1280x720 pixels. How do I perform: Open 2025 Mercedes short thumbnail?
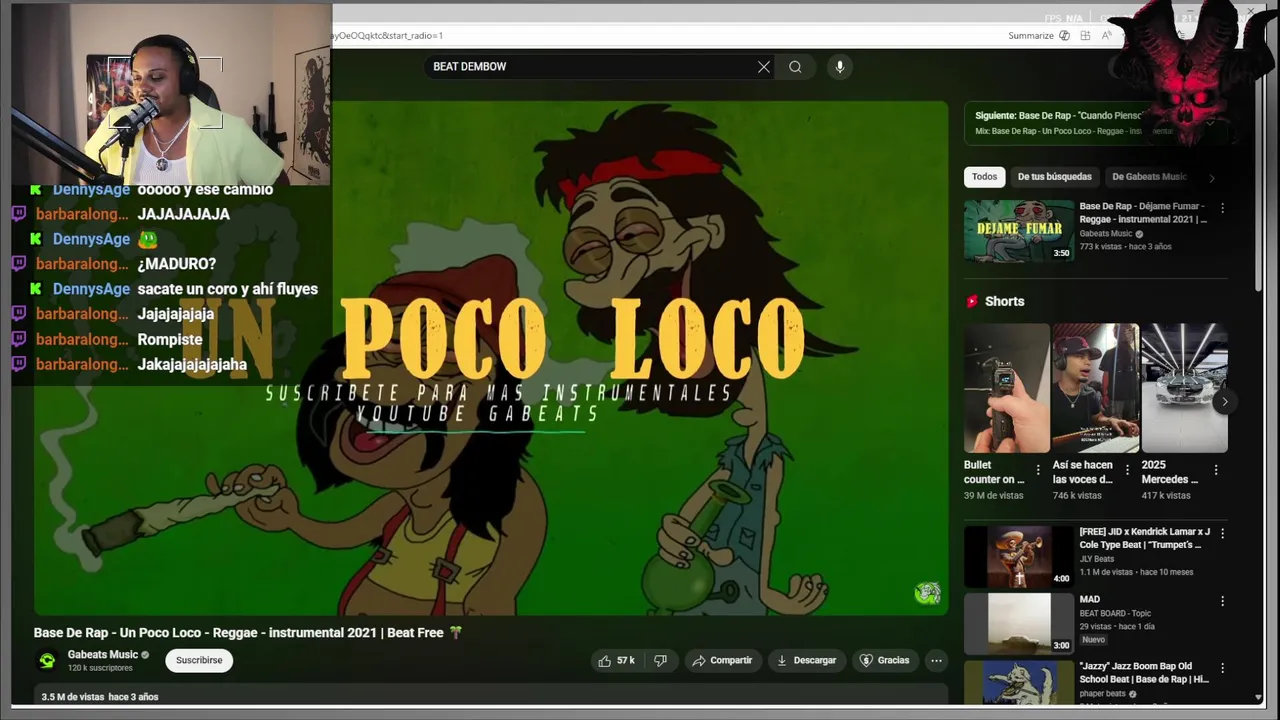click(x=1184, y=388)
